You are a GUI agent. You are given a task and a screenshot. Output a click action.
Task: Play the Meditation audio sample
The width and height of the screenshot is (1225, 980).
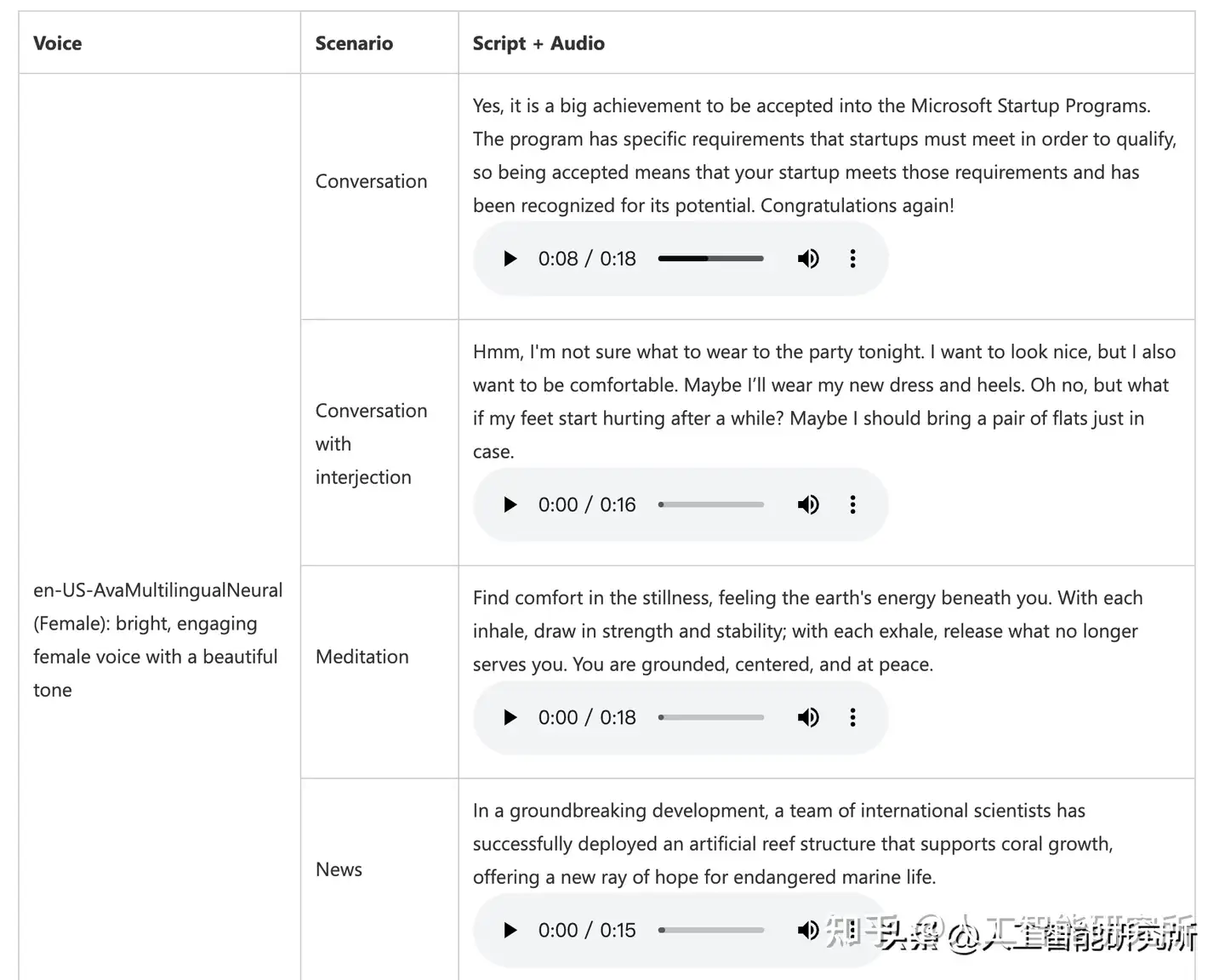coord(510,717)
